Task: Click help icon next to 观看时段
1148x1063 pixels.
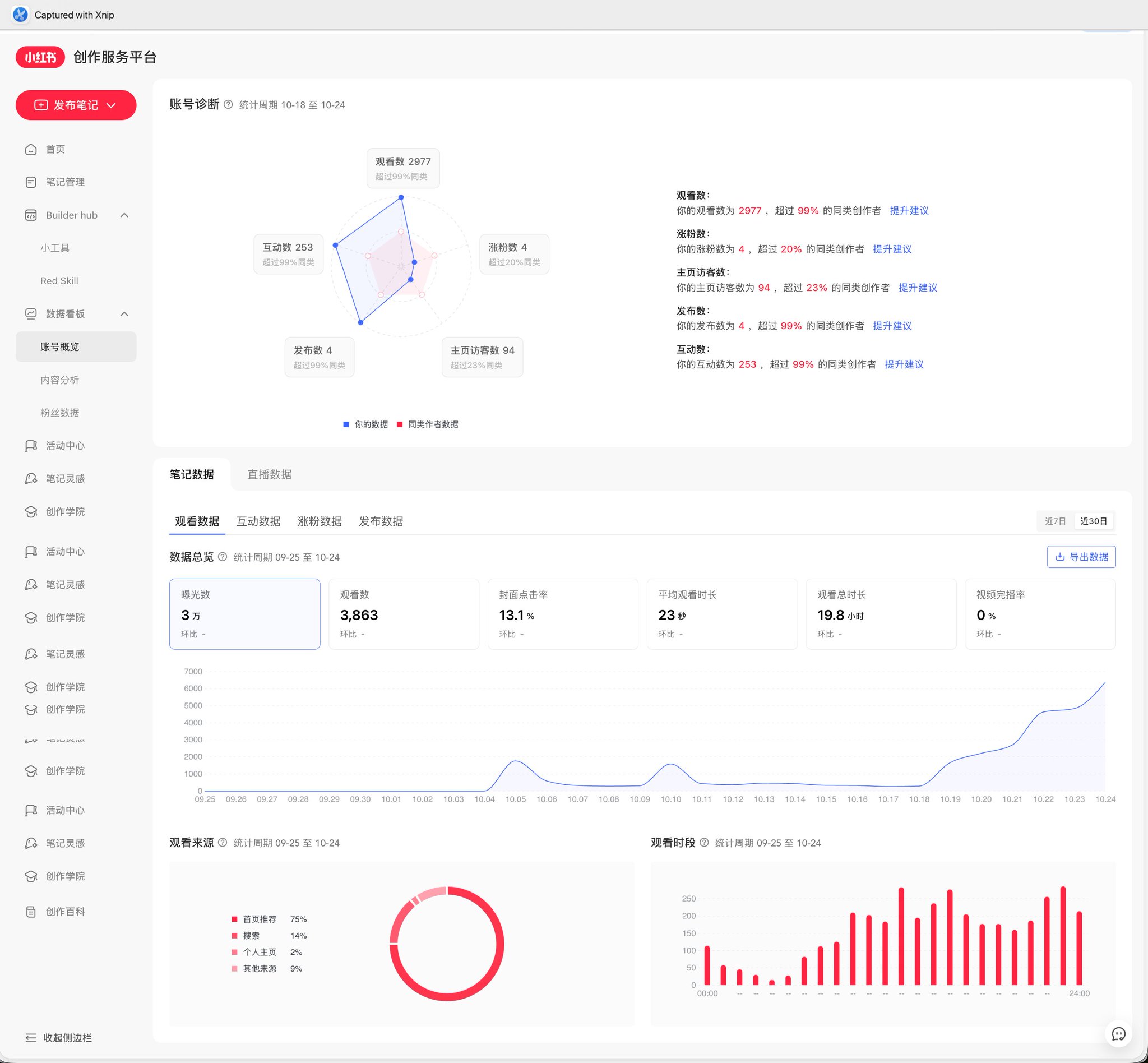Action: click(704, 843)
